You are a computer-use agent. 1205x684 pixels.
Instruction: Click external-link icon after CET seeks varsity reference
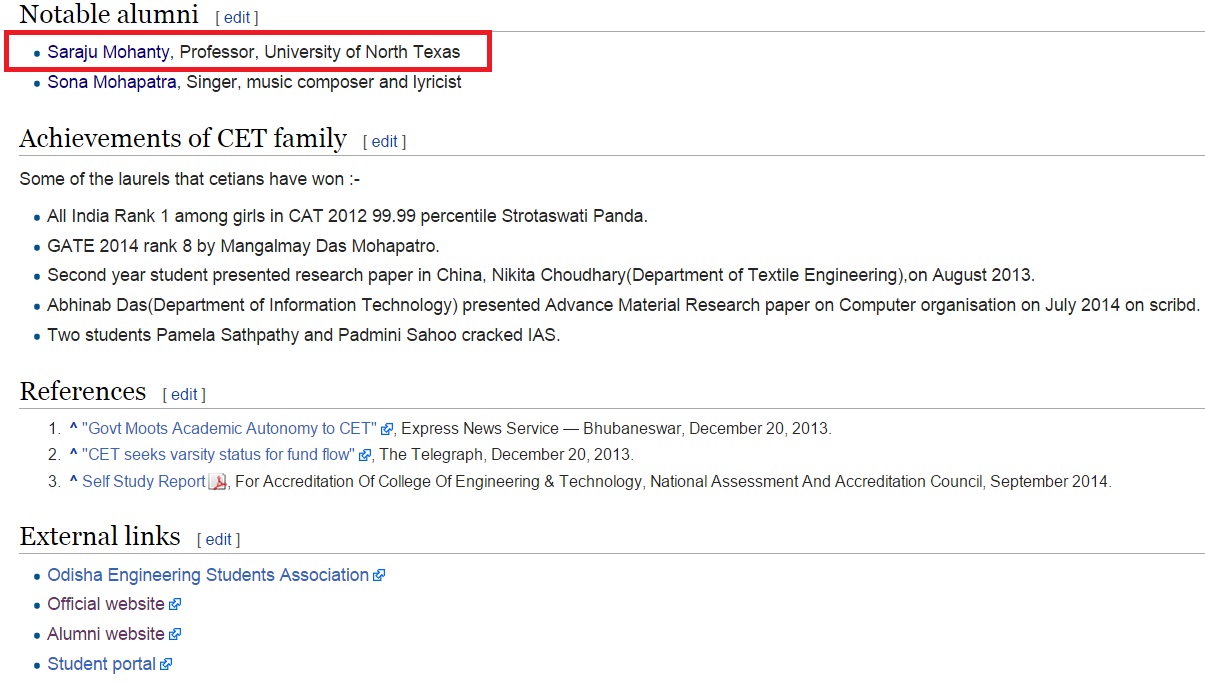(x=365, y=455)
